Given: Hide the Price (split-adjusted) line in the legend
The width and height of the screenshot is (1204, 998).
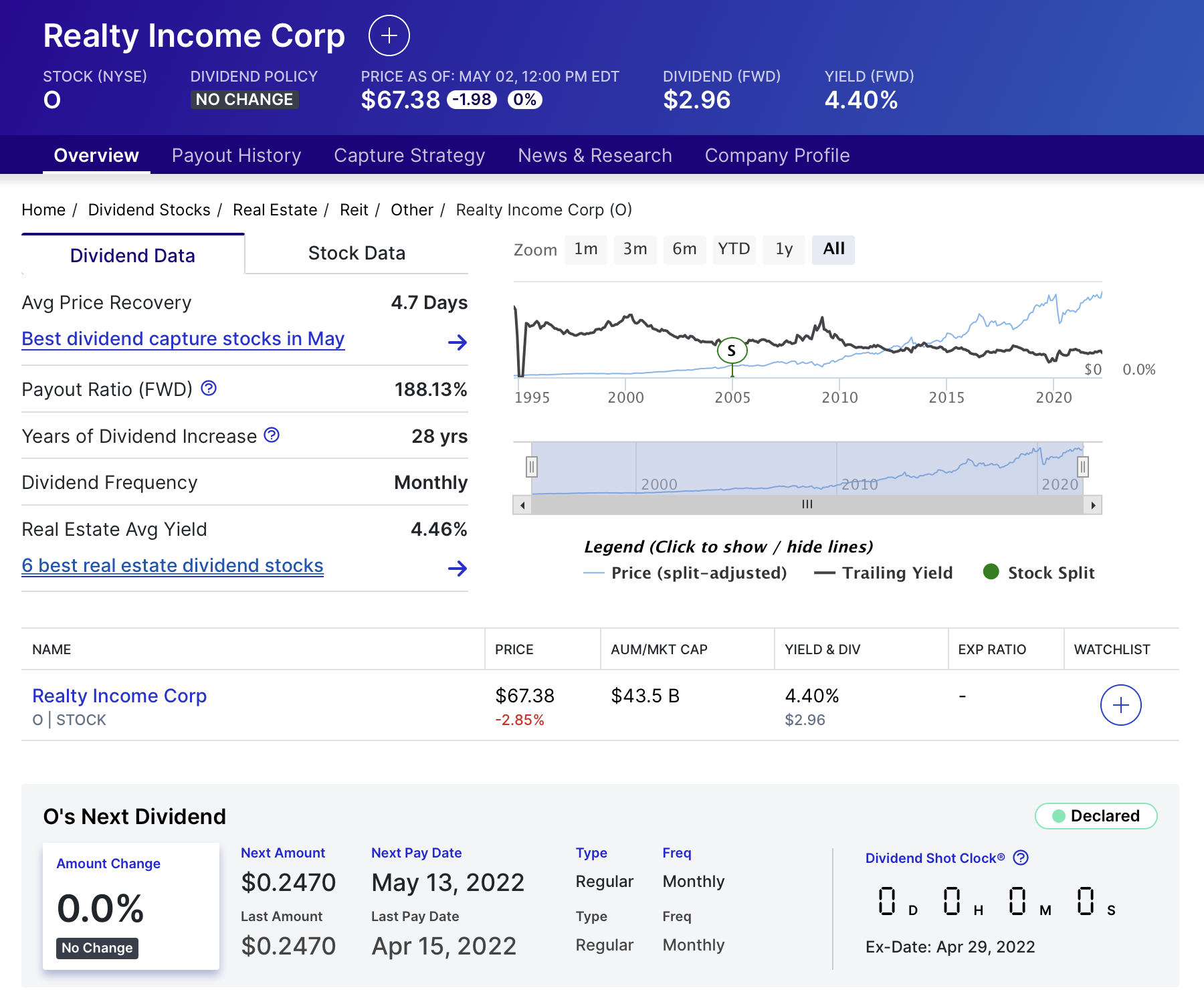Looking at the screenshot, I should (698, 573).
